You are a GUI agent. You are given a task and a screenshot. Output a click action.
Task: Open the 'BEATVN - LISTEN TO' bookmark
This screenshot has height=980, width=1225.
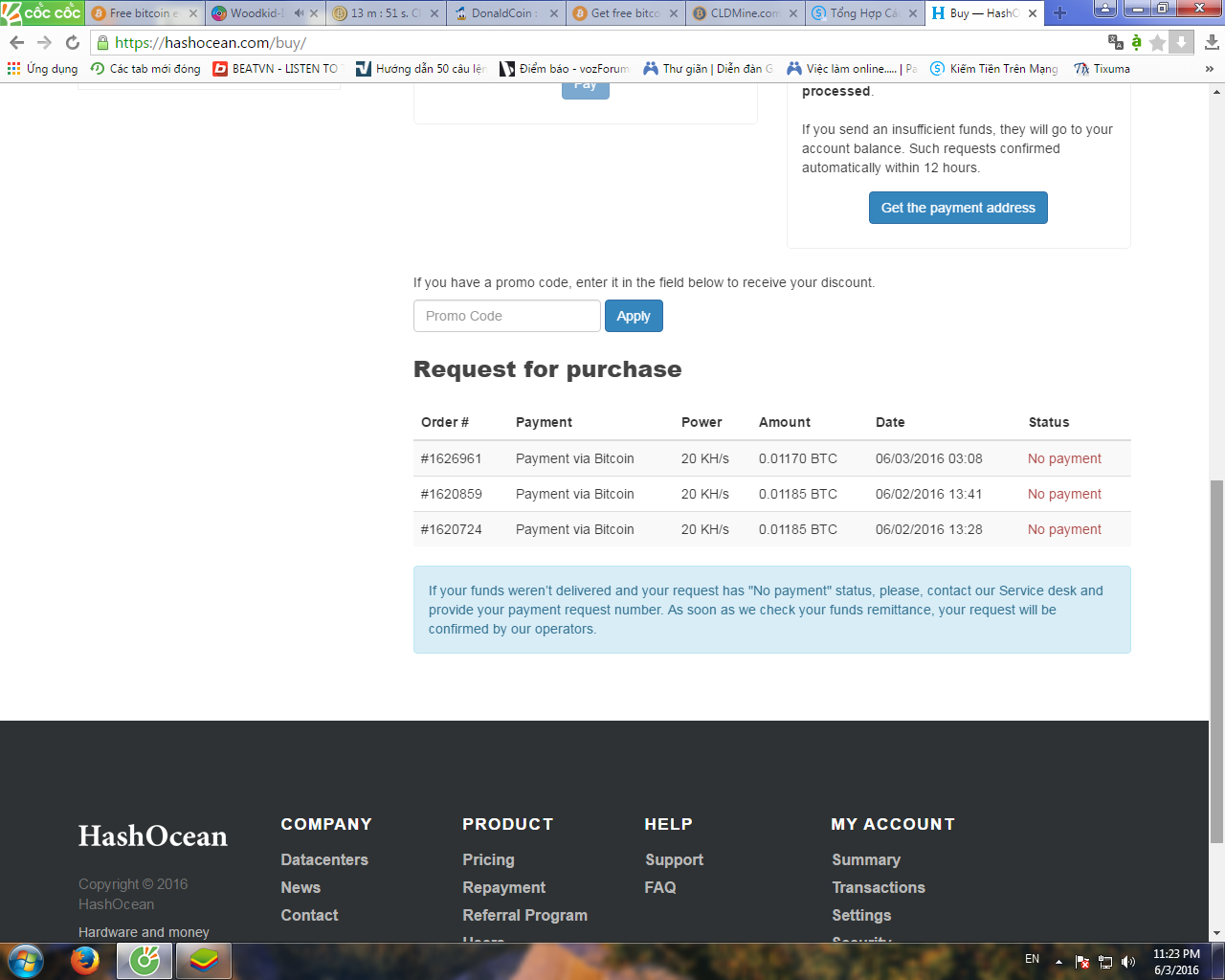coord(277,69)
